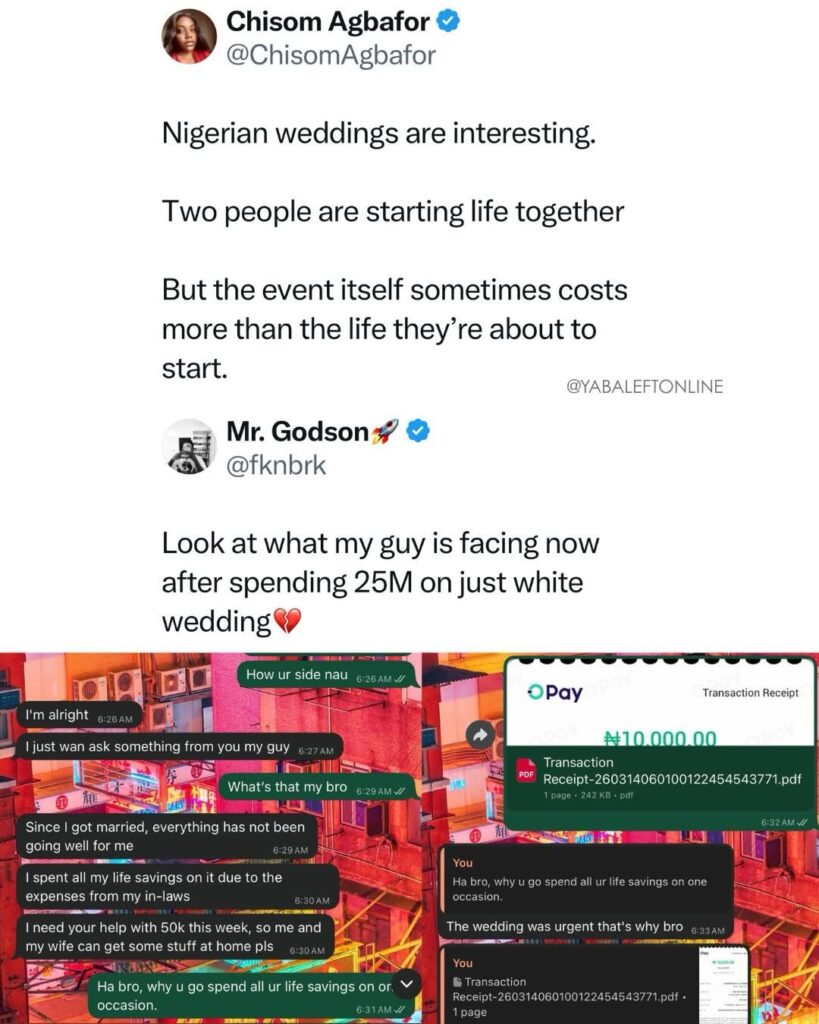Click the @YABALEFTONLINE watermark
819x1024 pixels.
645,387
